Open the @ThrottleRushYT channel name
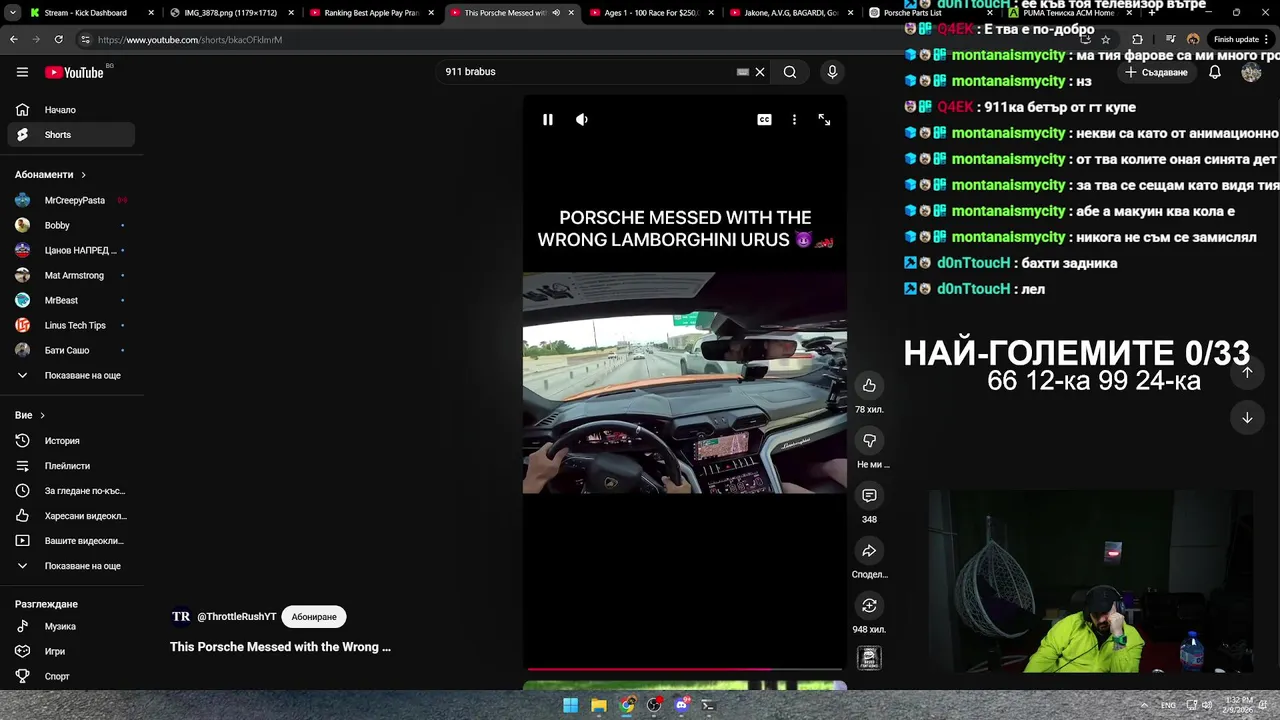 point(236,617)
